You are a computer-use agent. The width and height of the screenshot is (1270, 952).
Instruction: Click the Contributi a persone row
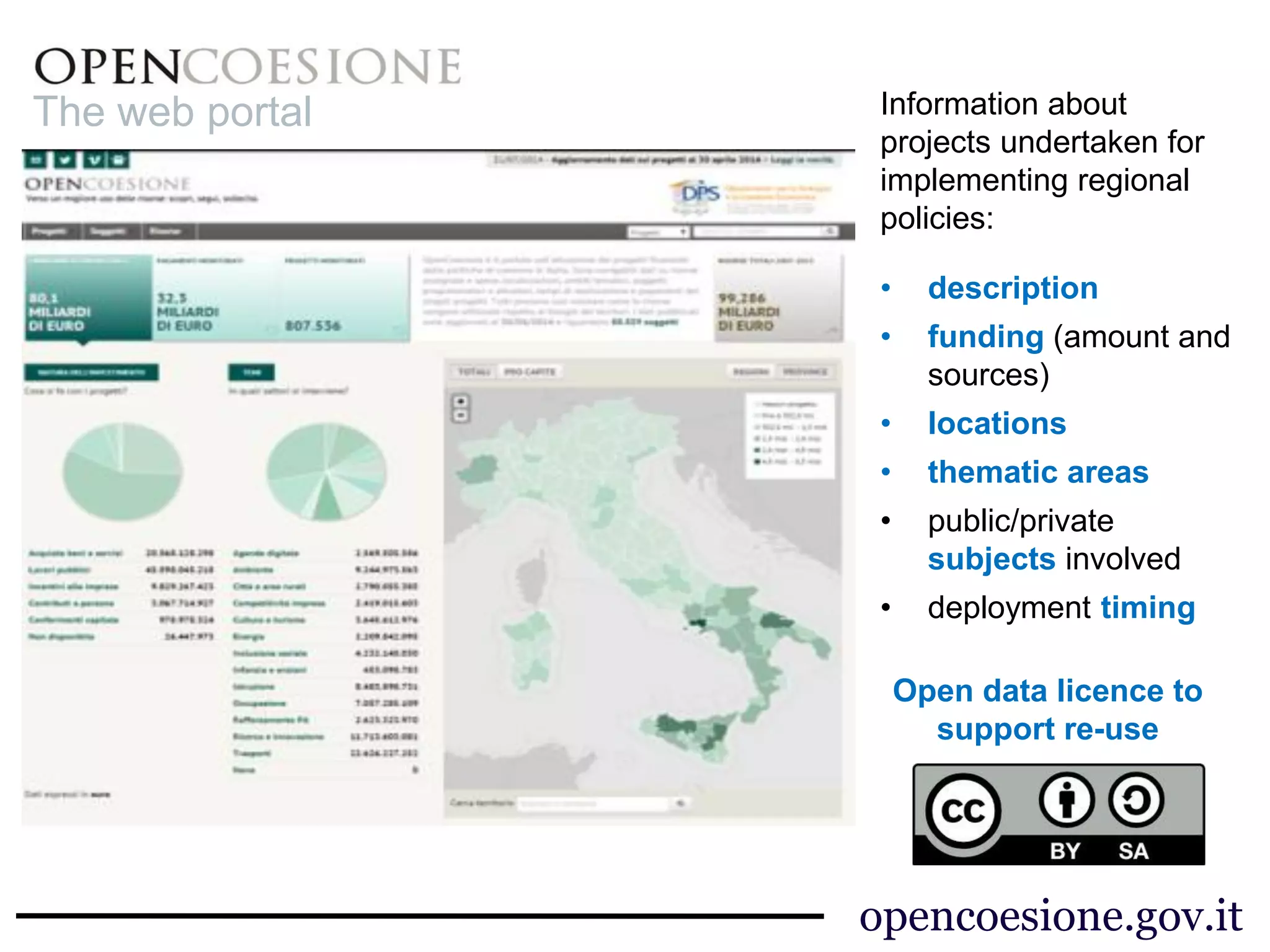(x=121, y=603)
